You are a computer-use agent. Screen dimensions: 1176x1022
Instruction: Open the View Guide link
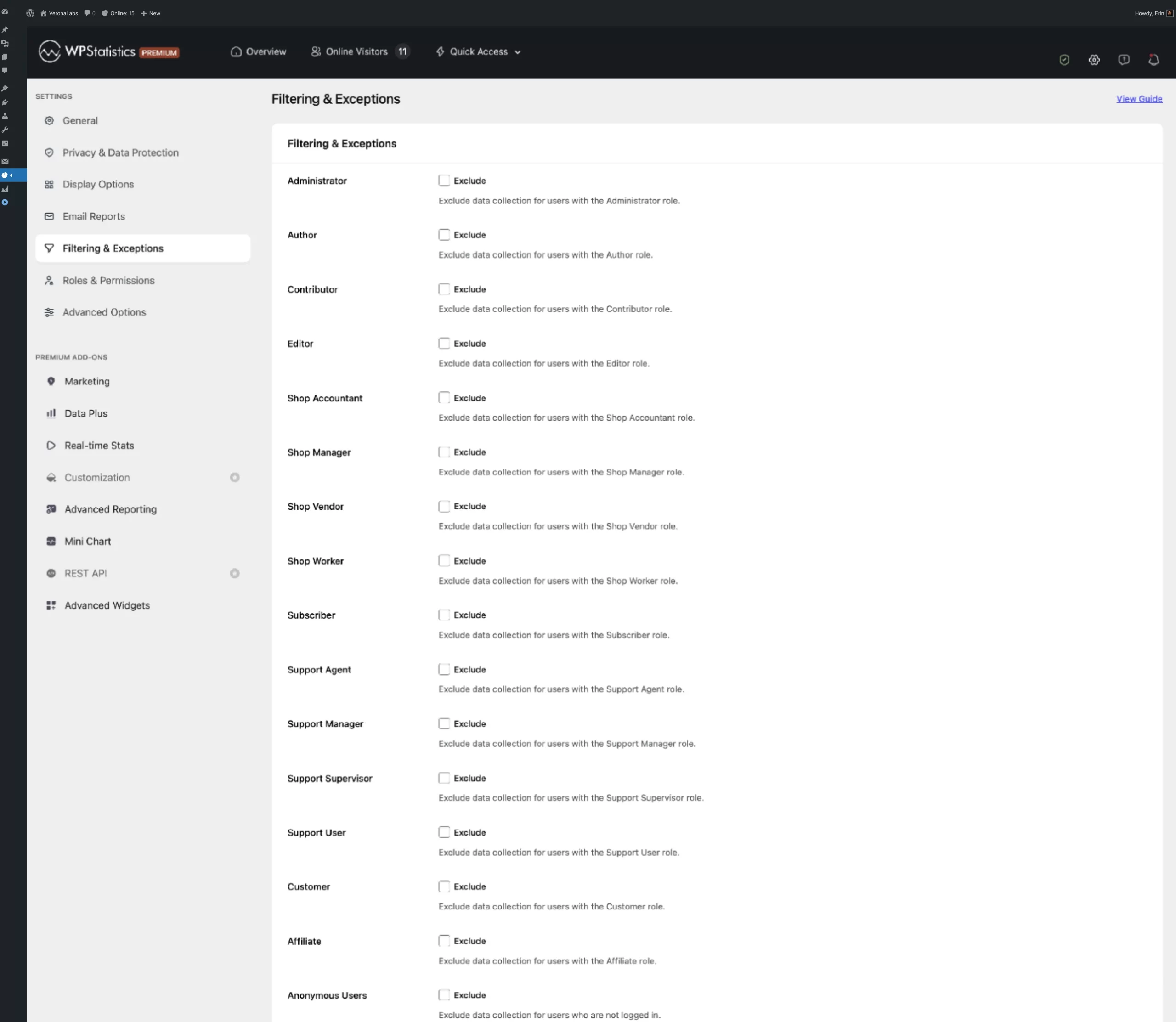tap(1139, 99)
